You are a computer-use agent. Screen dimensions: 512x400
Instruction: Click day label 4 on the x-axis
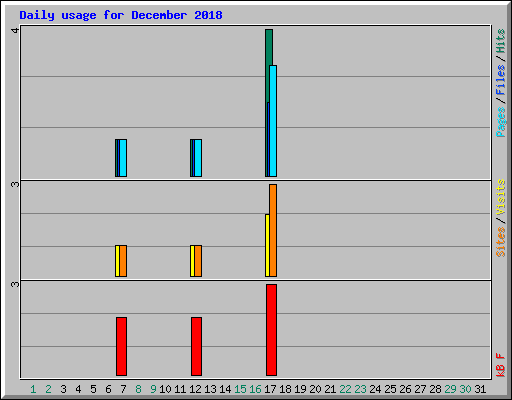tap(78, 389)
